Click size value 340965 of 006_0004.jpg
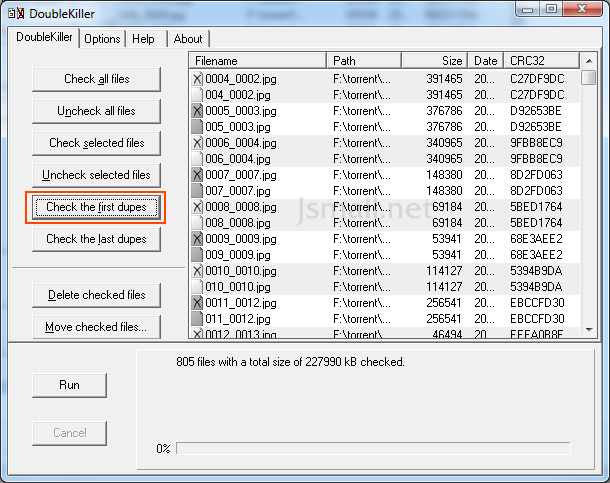The image size is (610, 483). pyautogui.click(x=444, y=159)
